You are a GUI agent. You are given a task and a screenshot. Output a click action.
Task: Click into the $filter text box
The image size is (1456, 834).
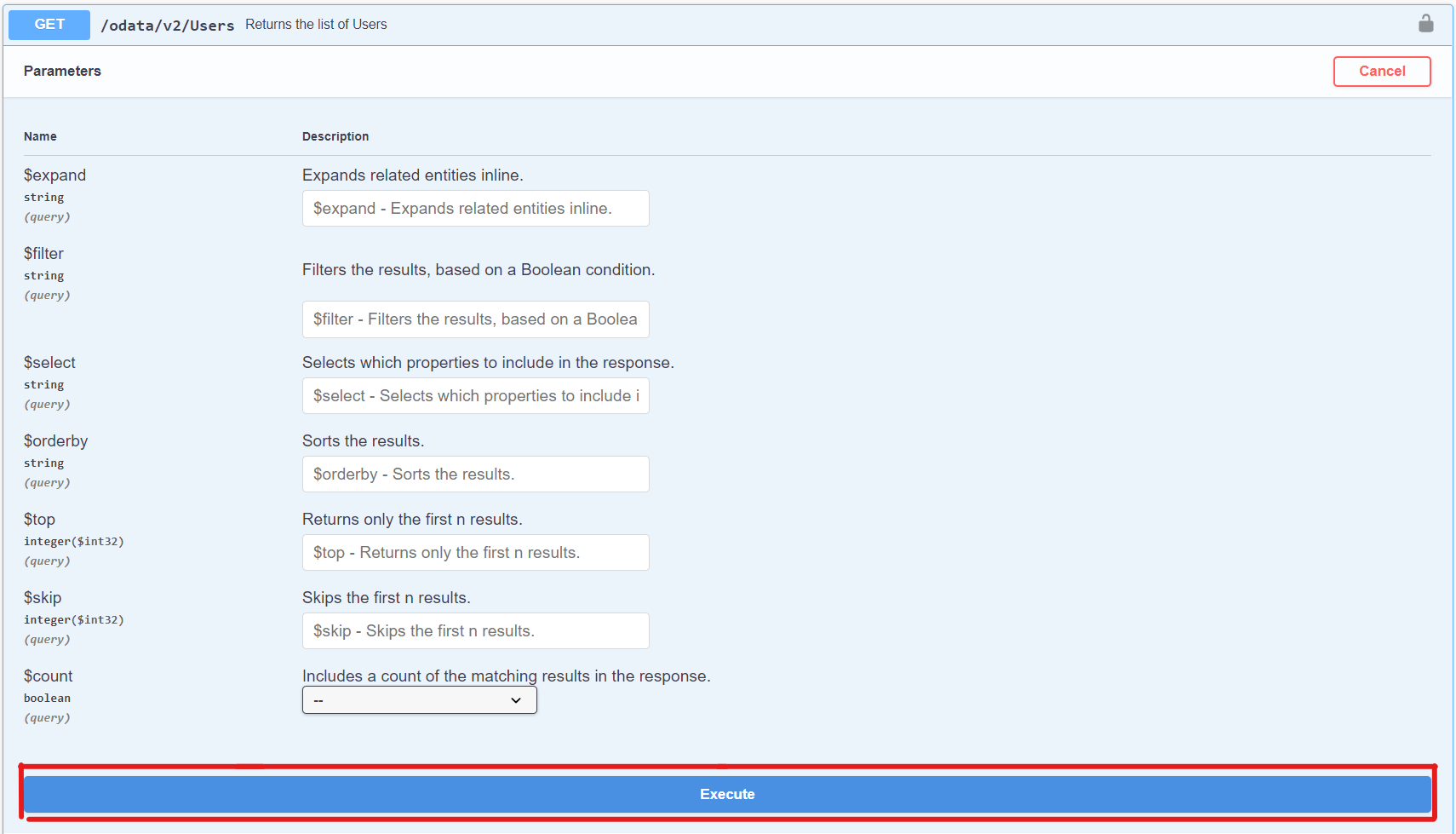(x=475, y=319)
